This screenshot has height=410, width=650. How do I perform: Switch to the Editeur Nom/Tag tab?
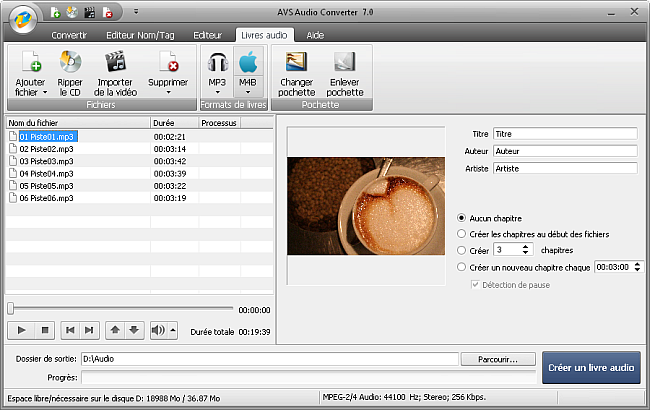pyautogui.click(x=140, y=35)
